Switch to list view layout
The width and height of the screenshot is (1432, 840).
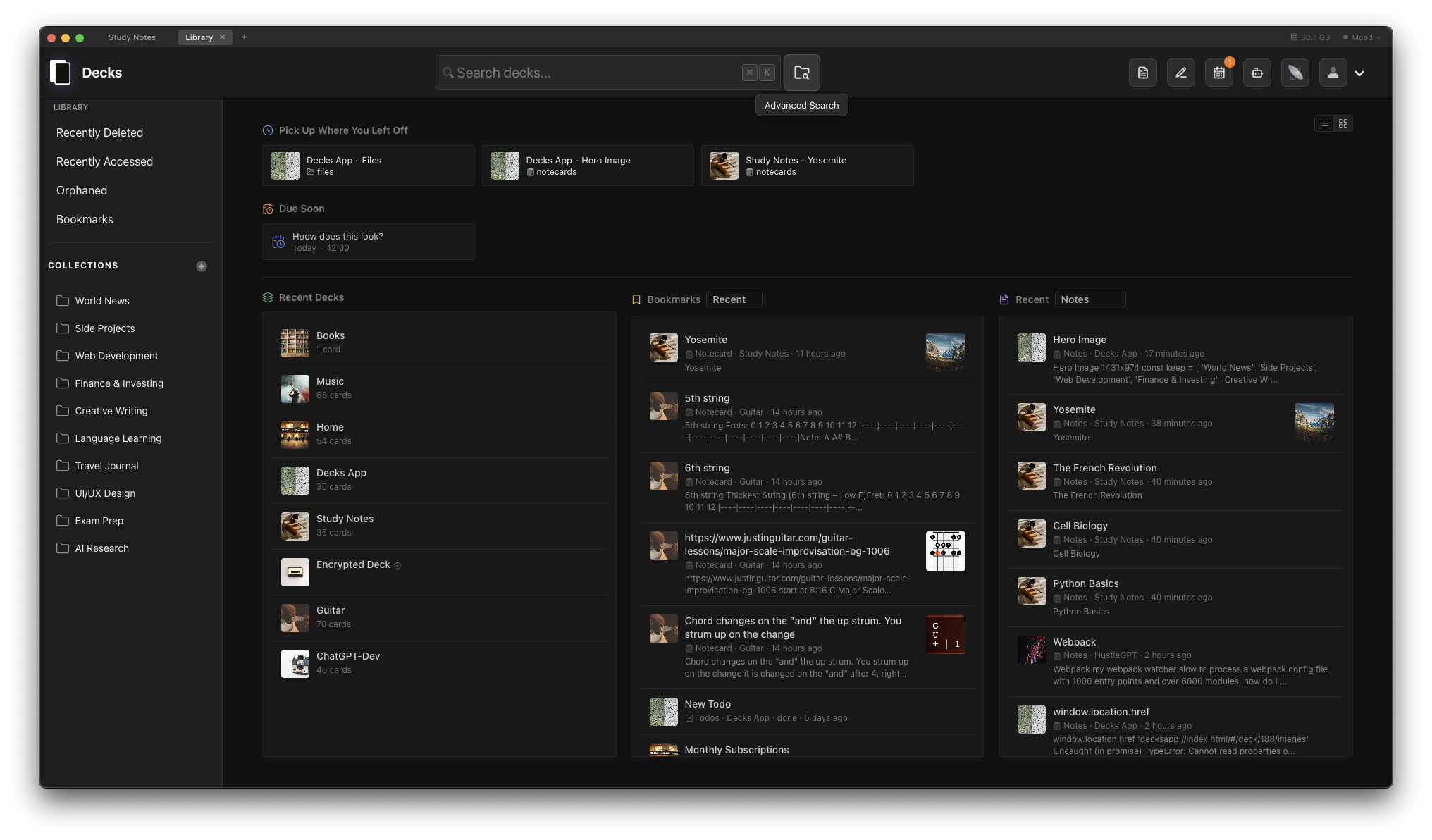[x=1323, y=123]
